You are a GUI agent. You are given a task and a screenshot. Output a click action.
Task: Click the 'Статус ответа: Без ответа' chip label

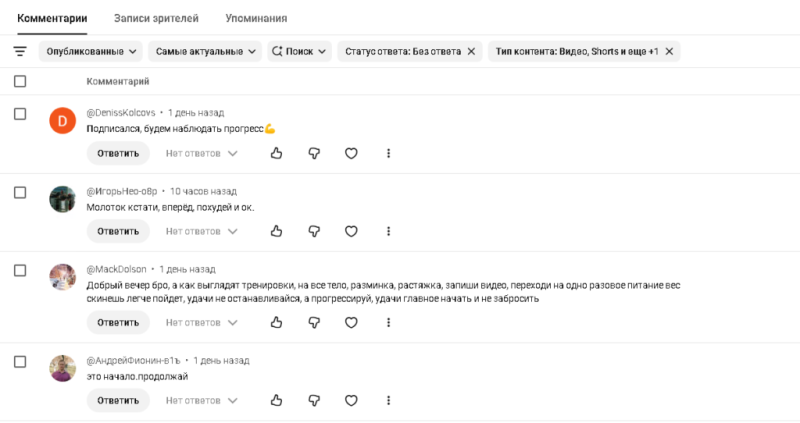(403, 52)
